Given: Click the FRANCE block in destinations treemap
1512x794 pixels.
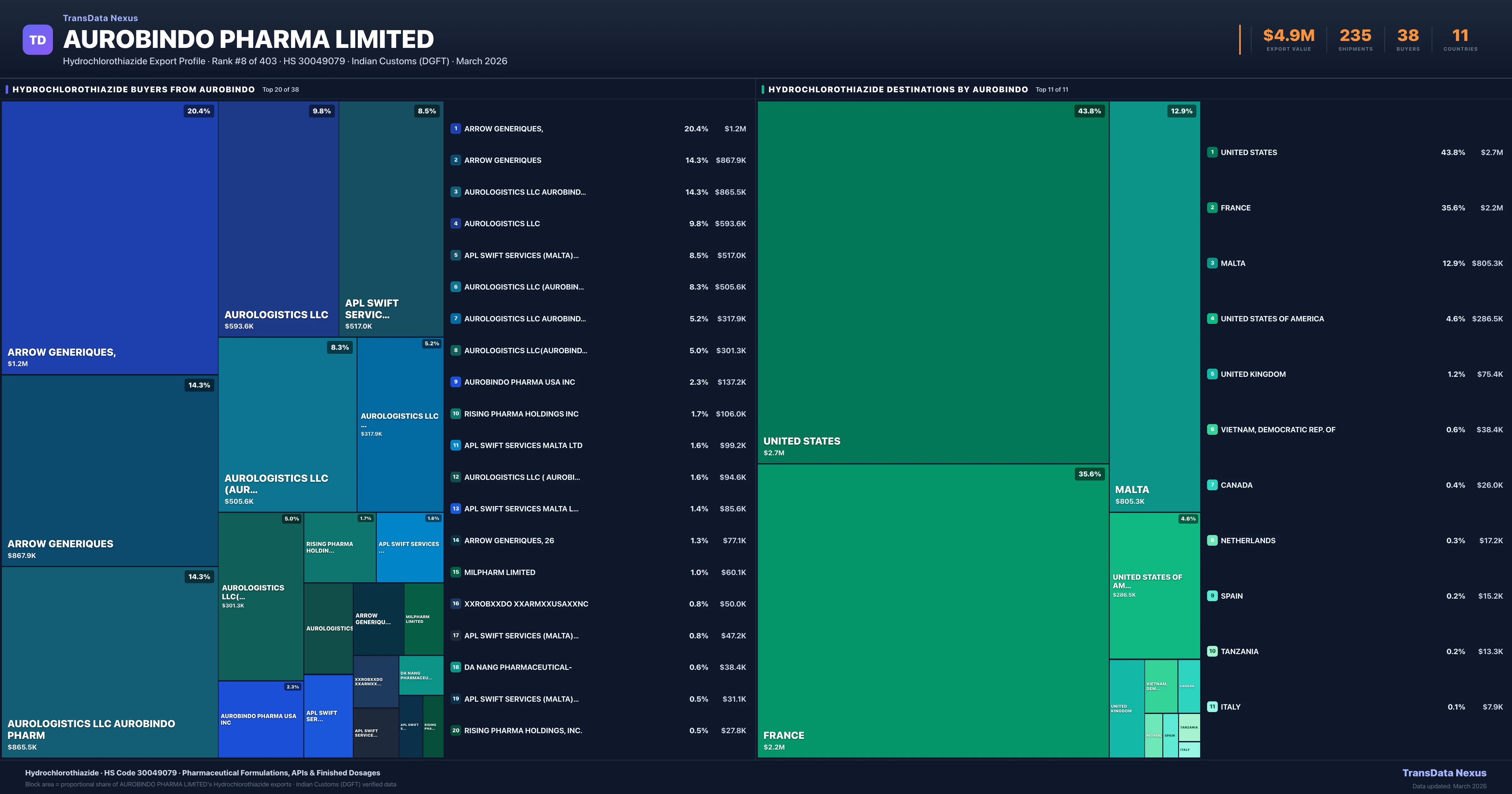Looking at the screenshot, I should tap(932, 611).
